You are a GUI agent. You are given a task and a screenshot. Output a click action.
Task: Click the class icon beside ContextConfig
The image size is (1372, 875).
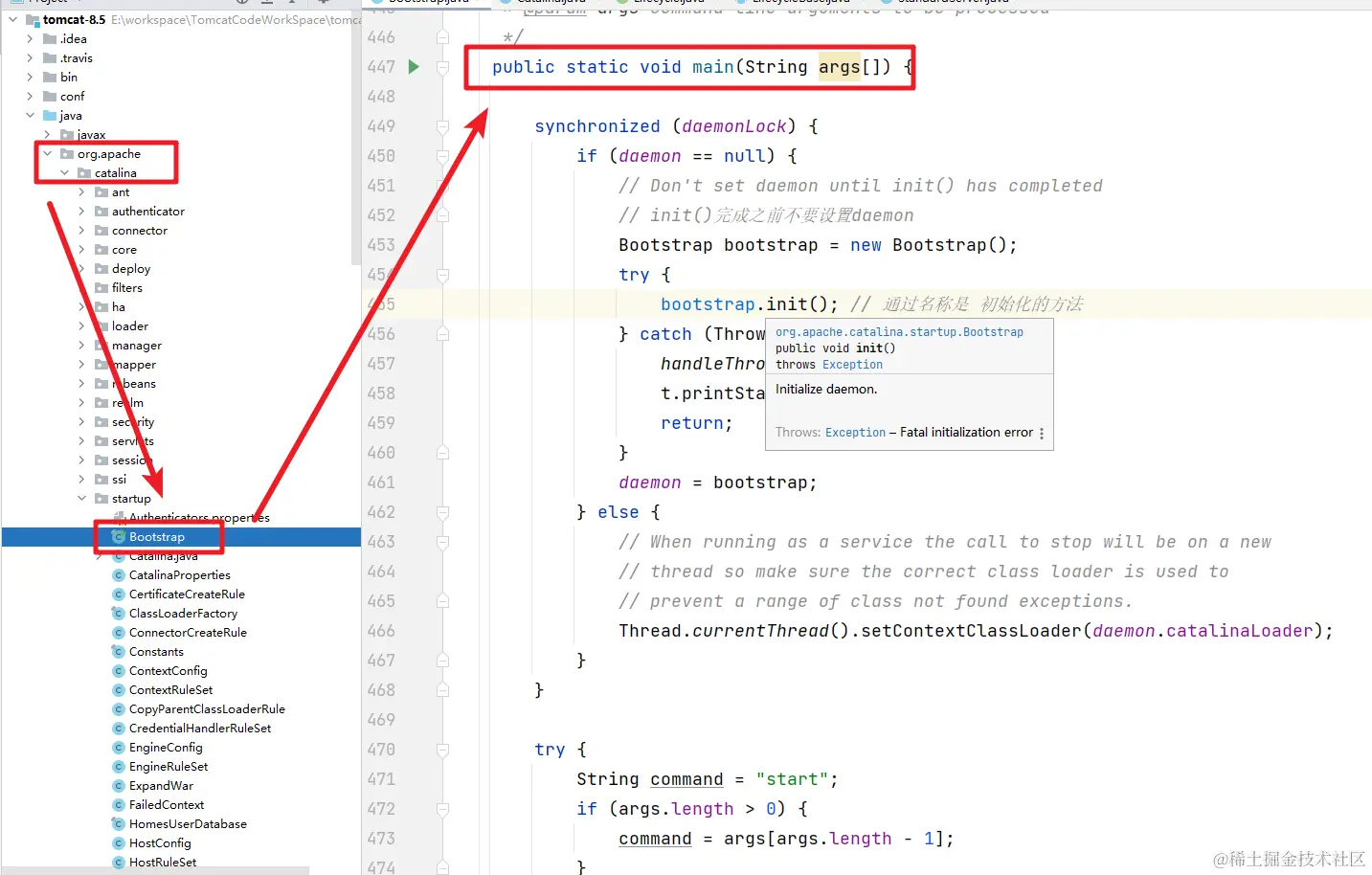[119, 671]
